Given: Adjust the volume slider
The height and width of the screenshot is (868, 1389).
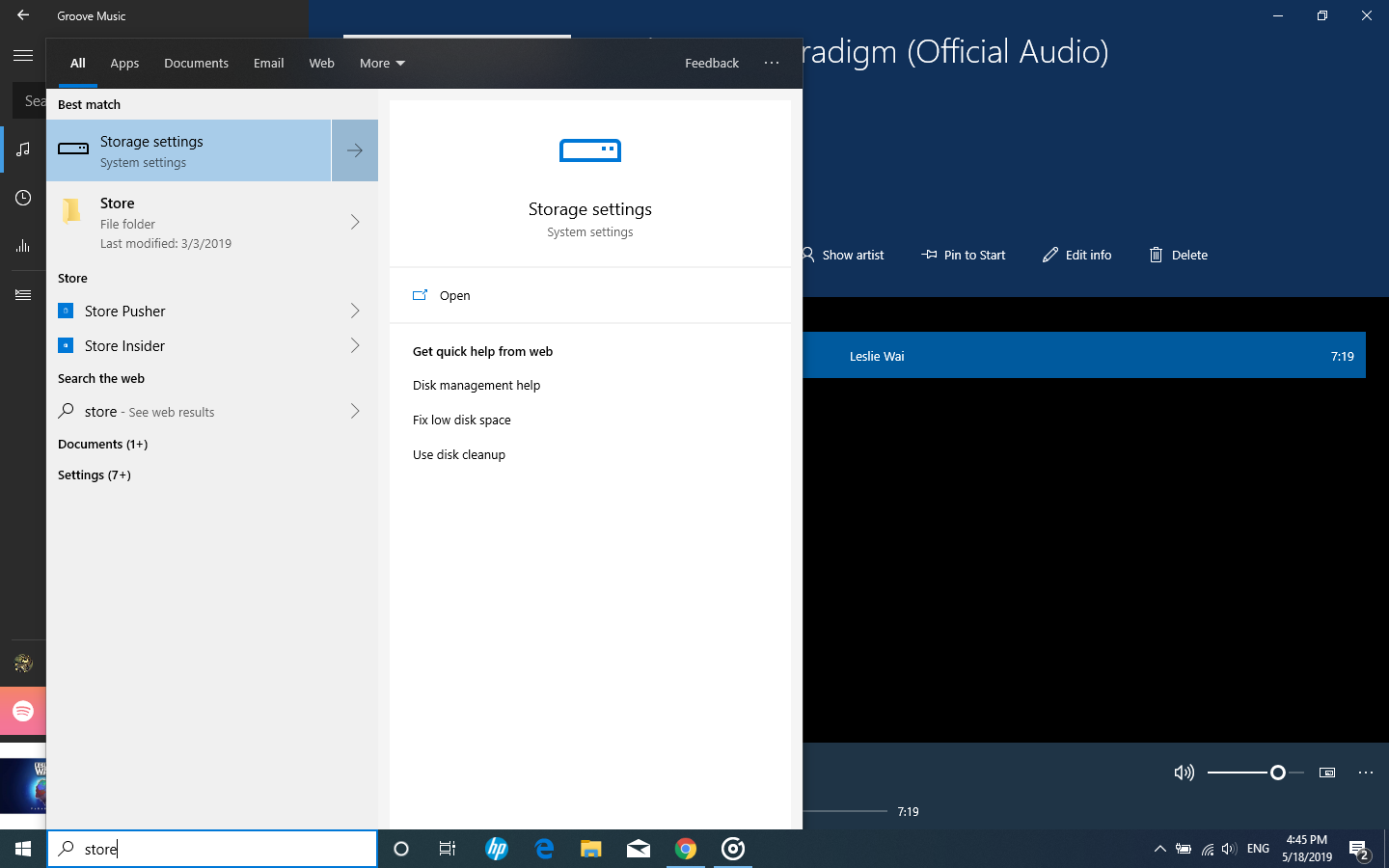Looking at the screenshot, I should tap(1255, 773).
